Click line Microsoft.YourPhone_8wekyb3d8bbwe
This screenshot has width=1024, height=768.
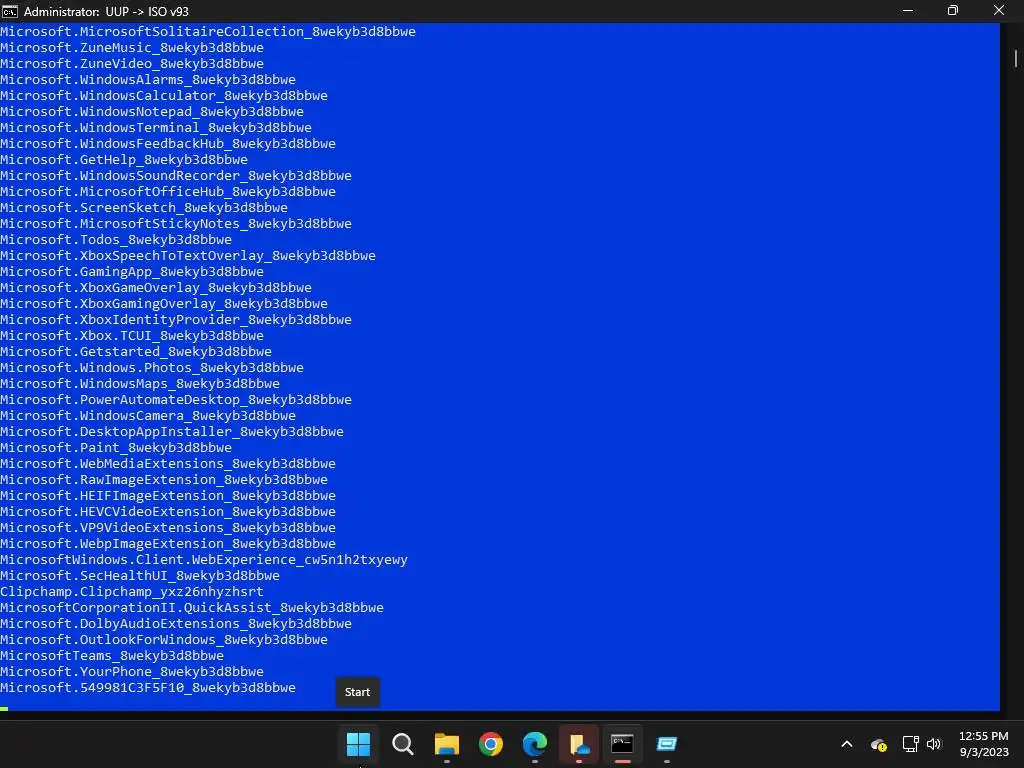pos(132,671)
